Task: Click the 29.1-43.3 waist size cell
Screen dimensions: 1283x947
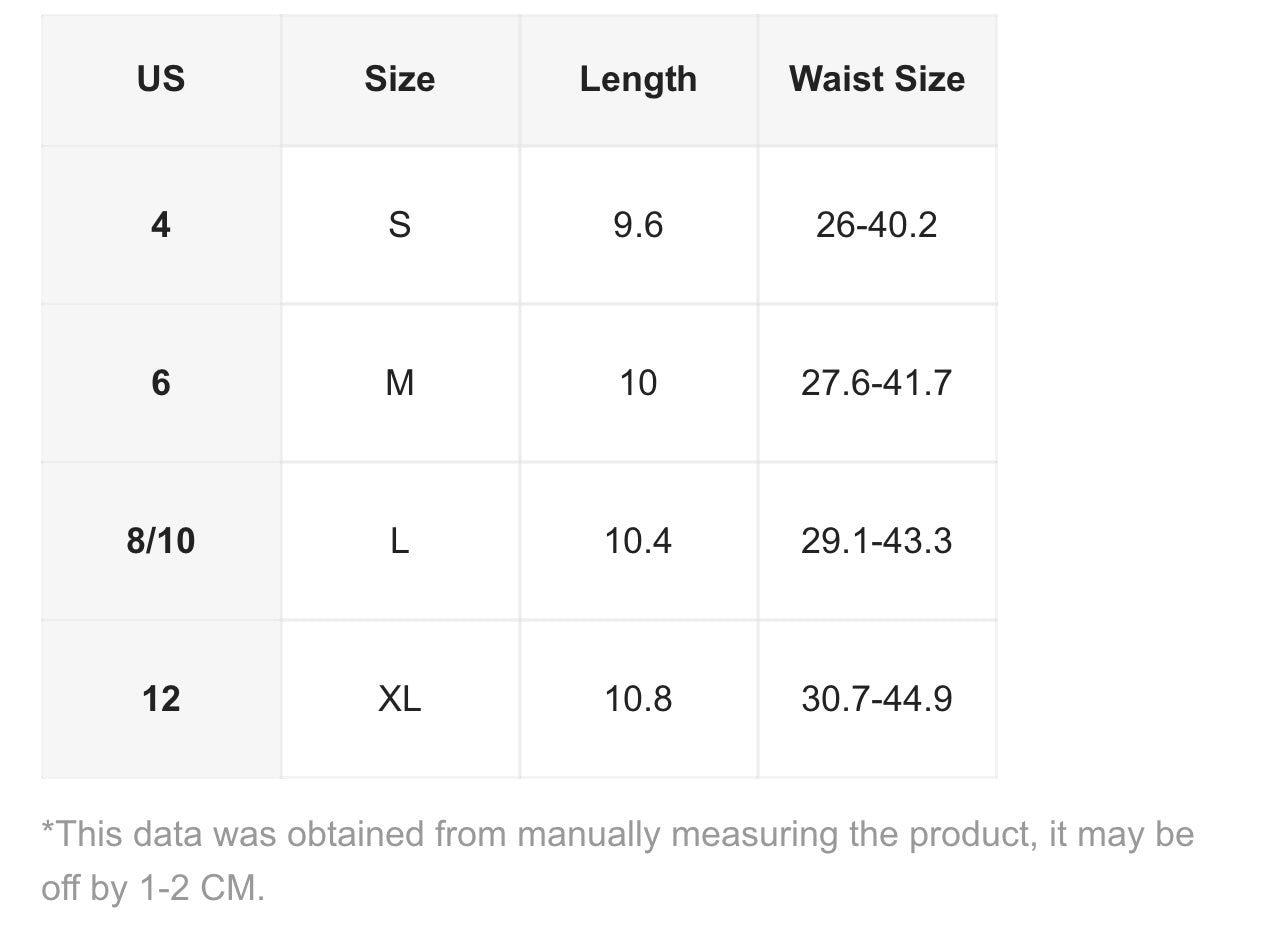Action: click(x=877, y=541)
